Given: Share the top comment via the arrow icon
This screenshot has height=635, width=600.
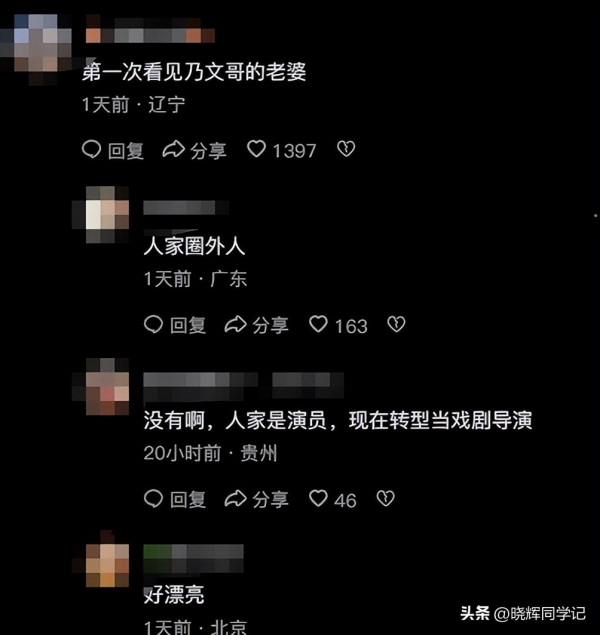Looking at the screenshot, I should (174, 149).
